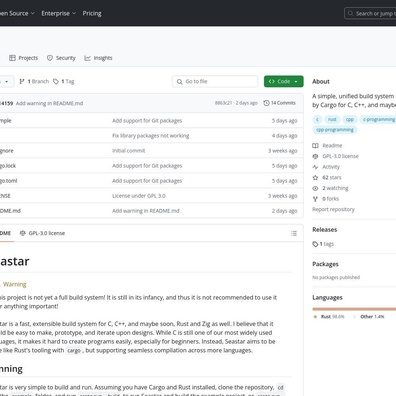
Task: Click the eye icon beside 2 watching
Action: [315, 188]
